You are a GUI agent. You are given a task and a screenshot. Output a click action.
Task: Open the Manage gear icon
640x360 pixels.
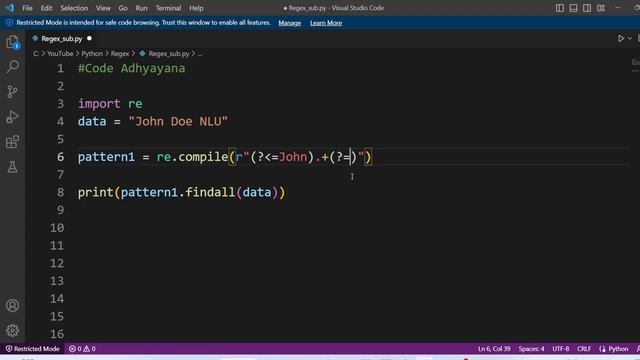click(13, 330)
